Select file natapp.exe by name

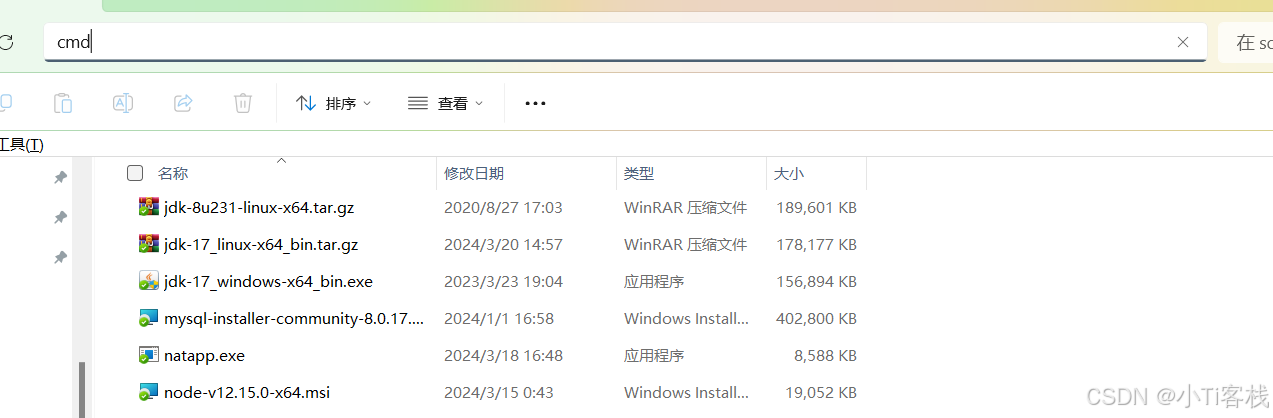click(x=204, y=355)
